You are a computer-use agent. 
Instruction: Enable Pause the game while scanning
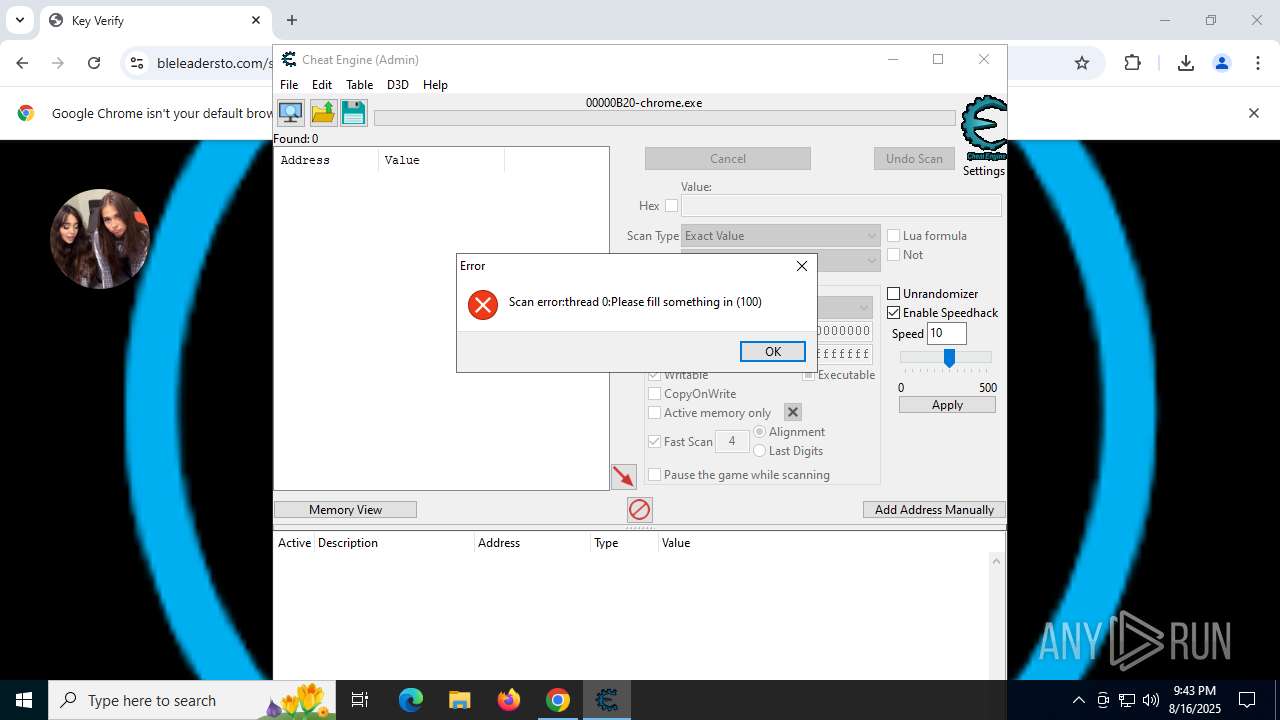pyautogui.click(x=655, y=475)
